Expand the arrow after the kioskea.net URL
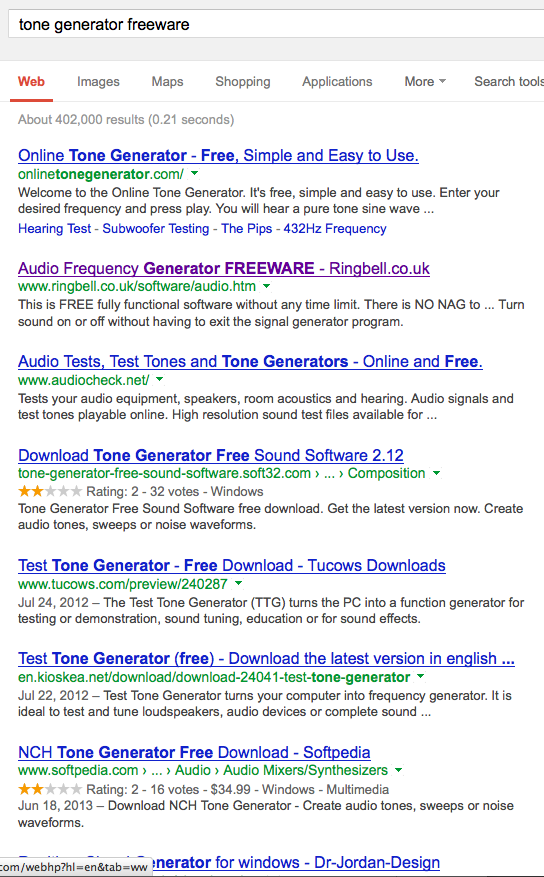 [x=420, y=677]
